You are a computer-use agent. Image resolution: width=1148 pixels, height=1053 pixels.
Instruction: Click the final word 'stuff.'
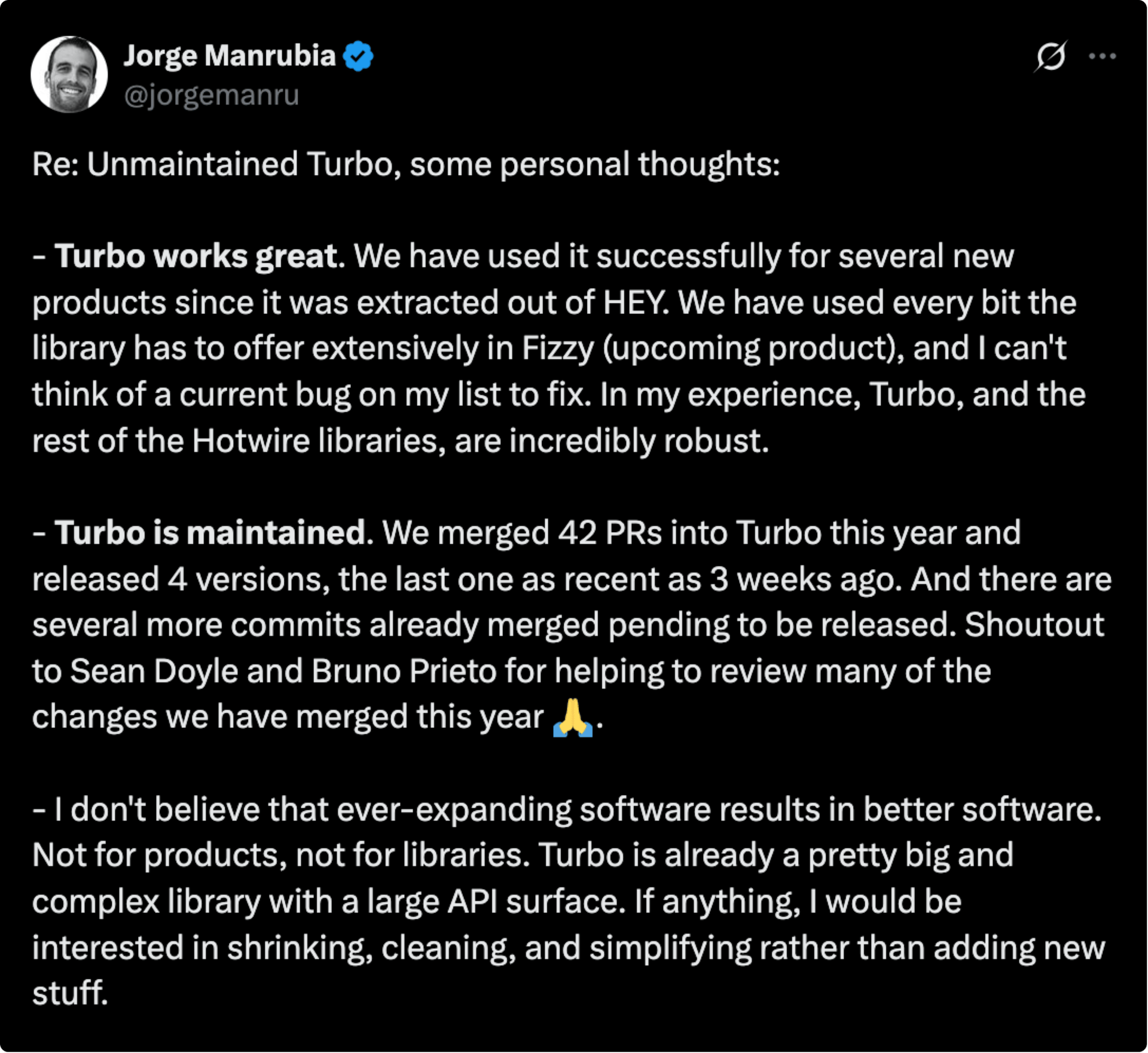(70, 993)
